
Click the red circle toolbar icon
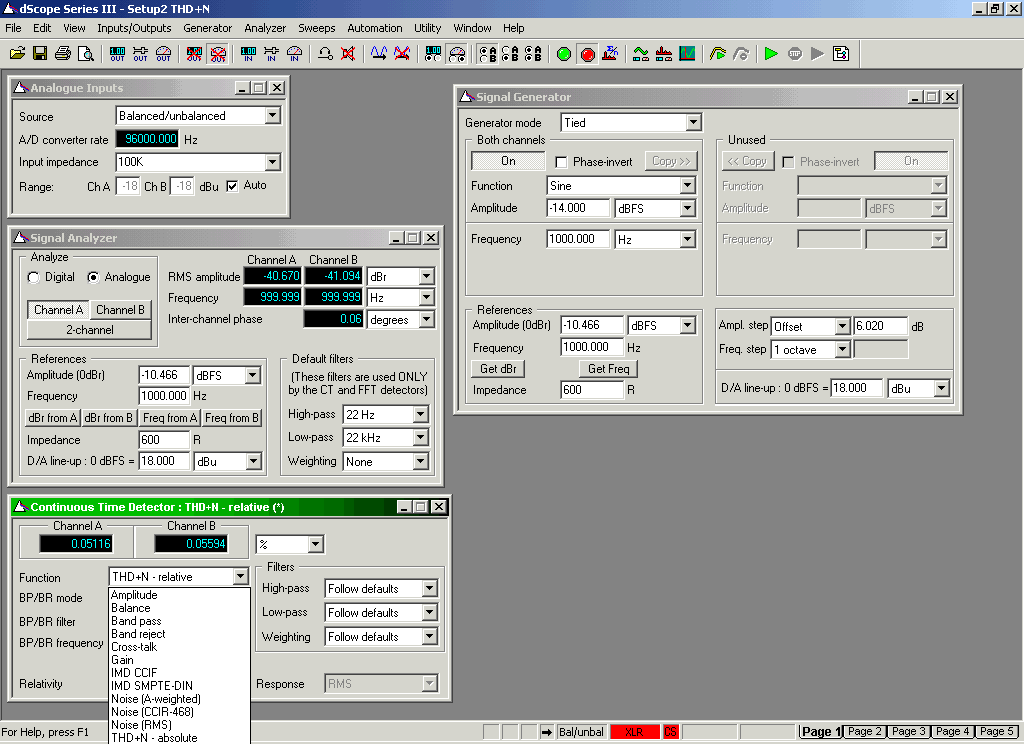[587, 54]
